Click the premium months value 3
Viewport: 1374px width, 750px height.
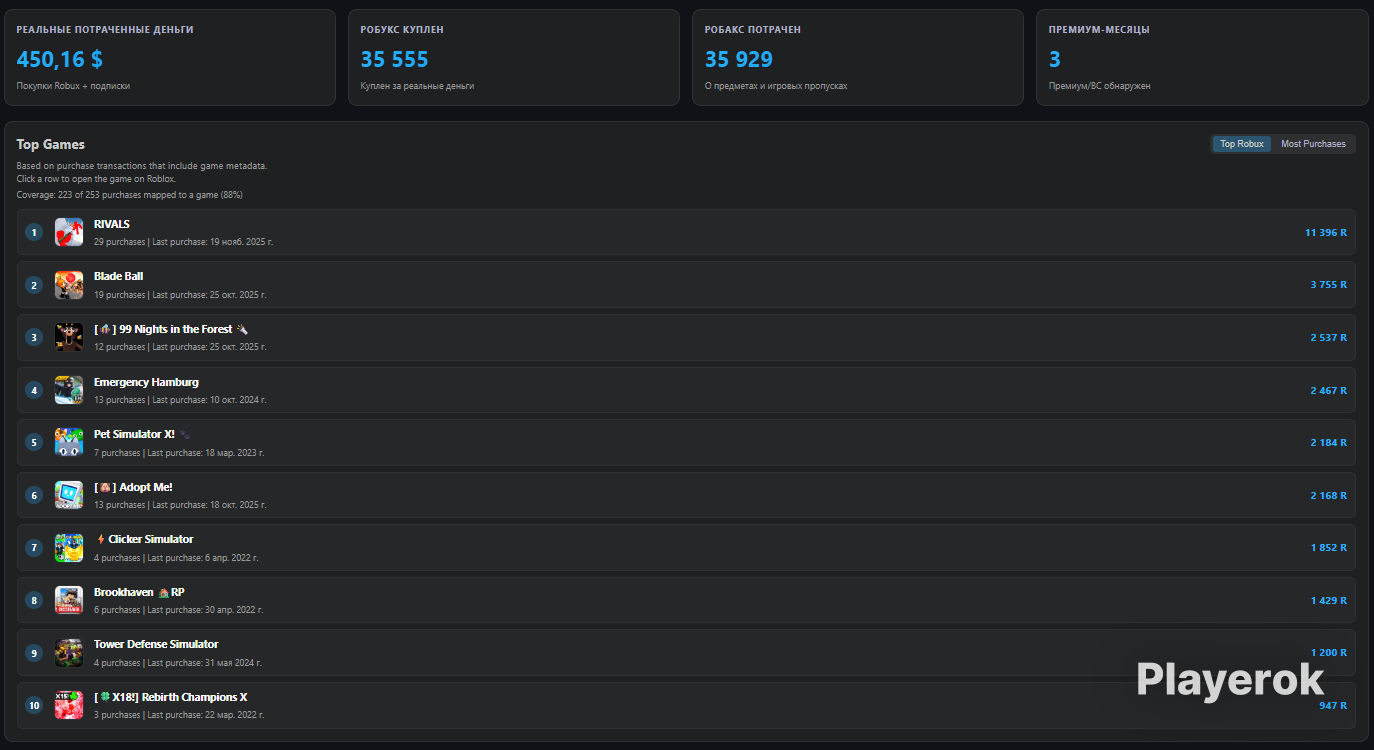click(1055, 59)
